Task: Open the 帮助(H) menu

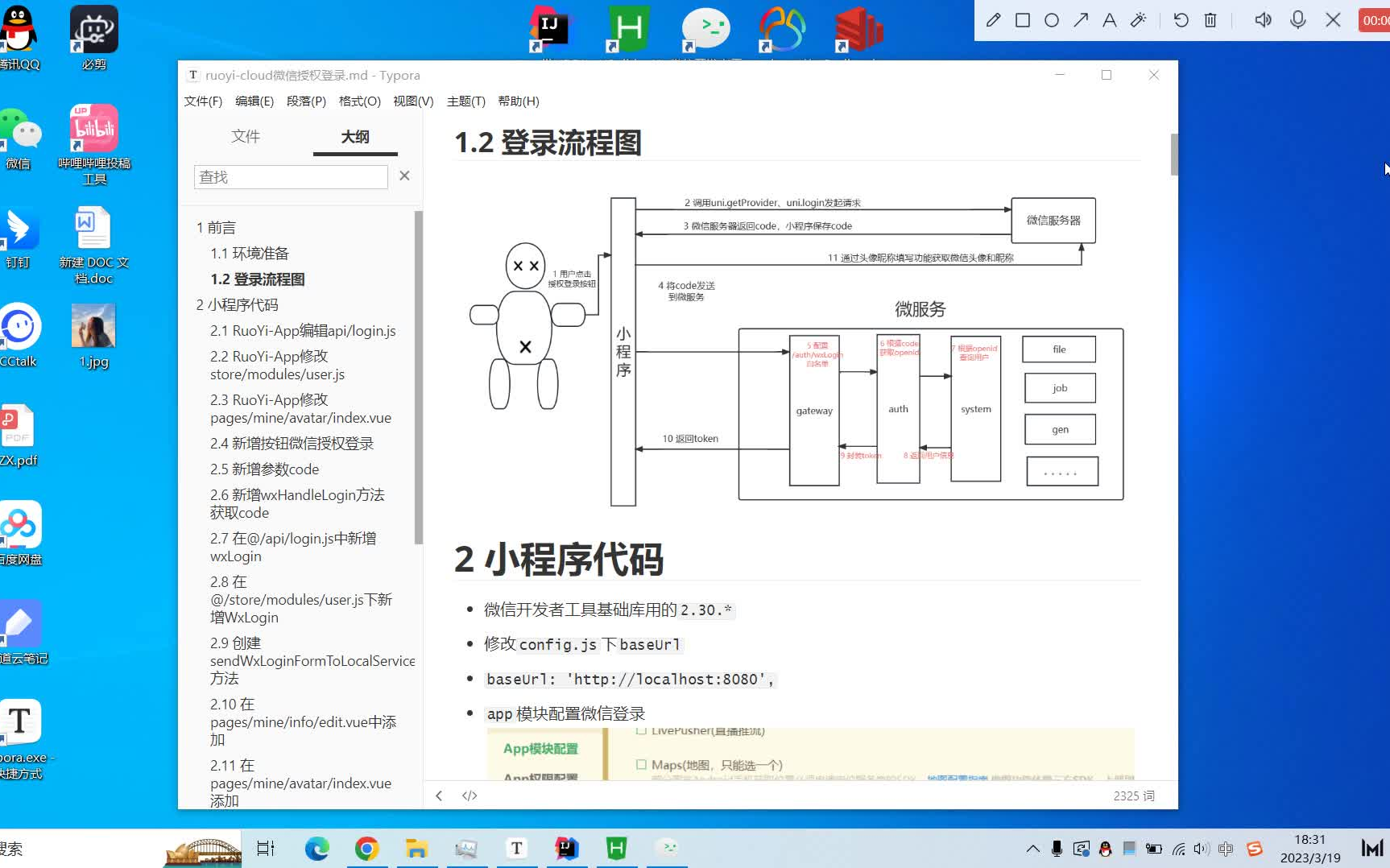Action: click(519, 101)
